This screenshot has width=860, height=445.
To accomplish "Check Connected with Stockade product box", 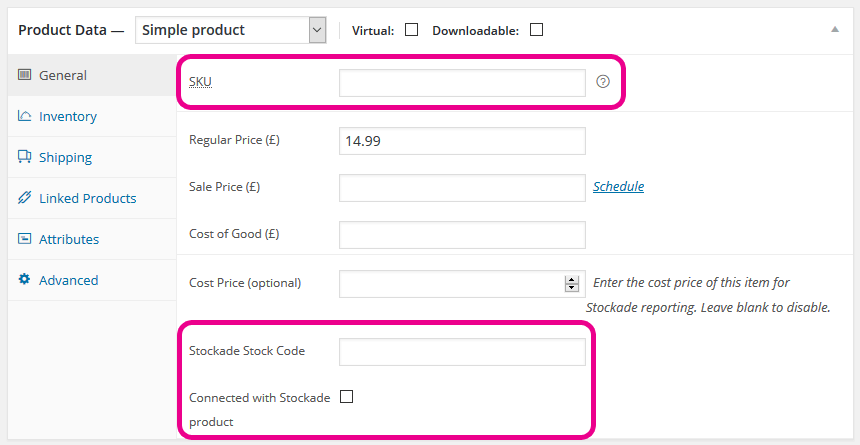I will (x=347, y=396).
